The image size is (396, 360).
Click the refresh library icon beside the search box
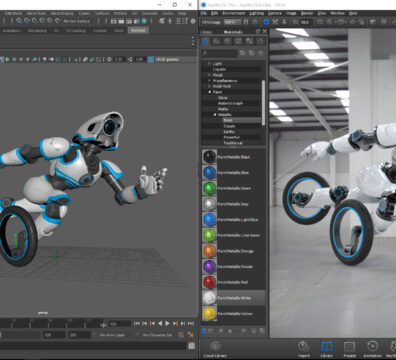pos(261,53)
